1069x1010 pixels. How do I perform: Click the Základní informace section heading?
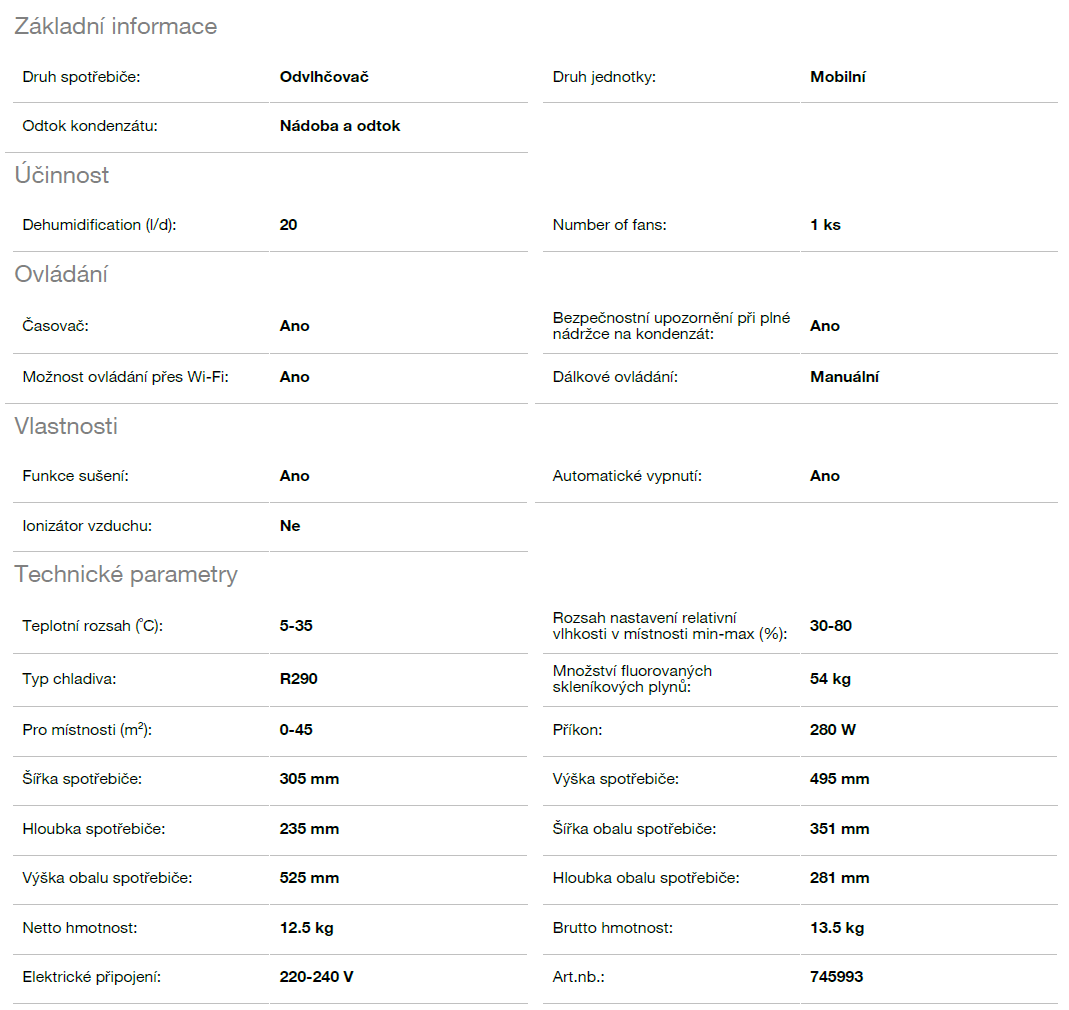click(x=115, y=27)
